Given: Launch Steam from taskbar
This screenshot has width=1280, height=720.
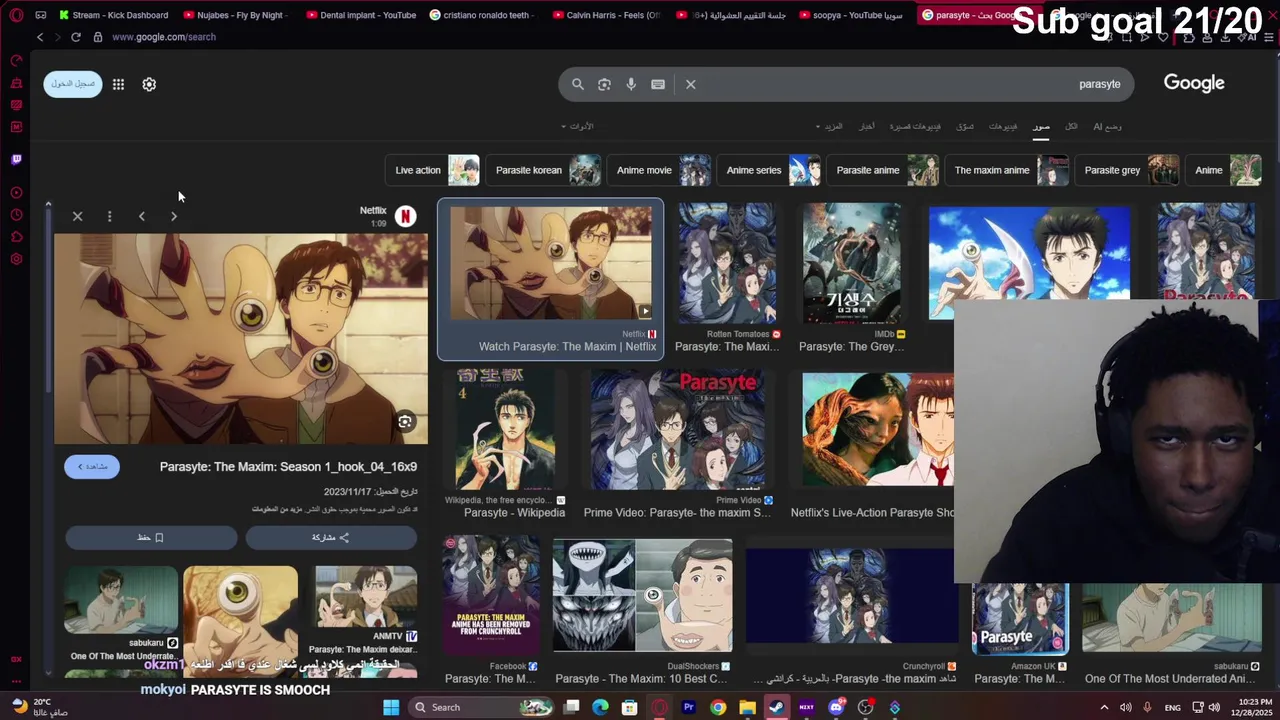Looking at the screenshot, I should point(776,707).
